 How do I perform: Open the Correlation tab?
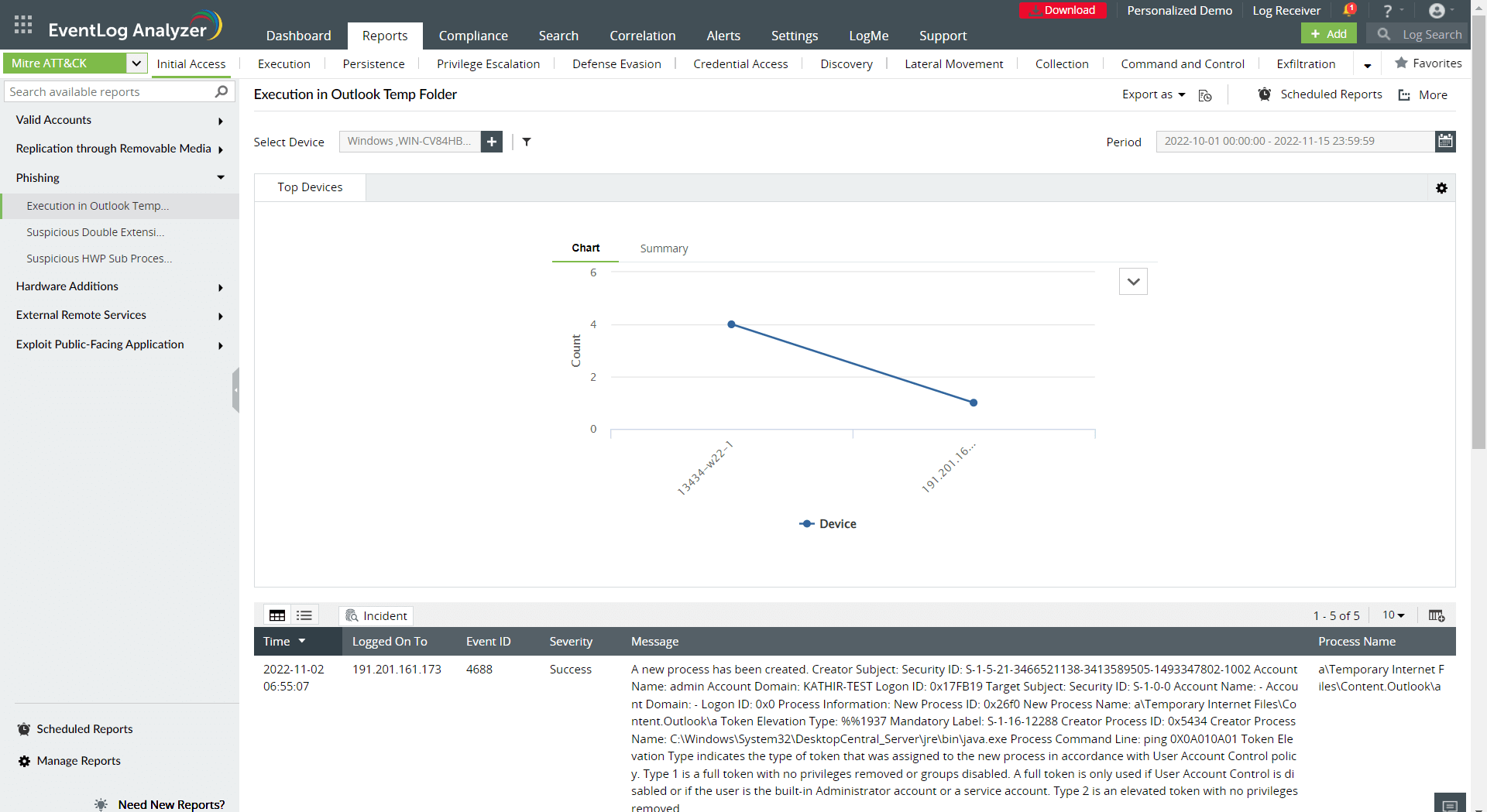pos(642,36)
